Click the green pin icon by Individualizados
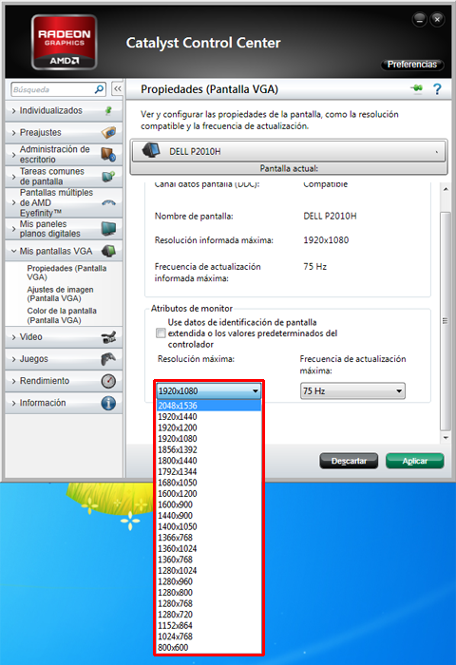 109,111
